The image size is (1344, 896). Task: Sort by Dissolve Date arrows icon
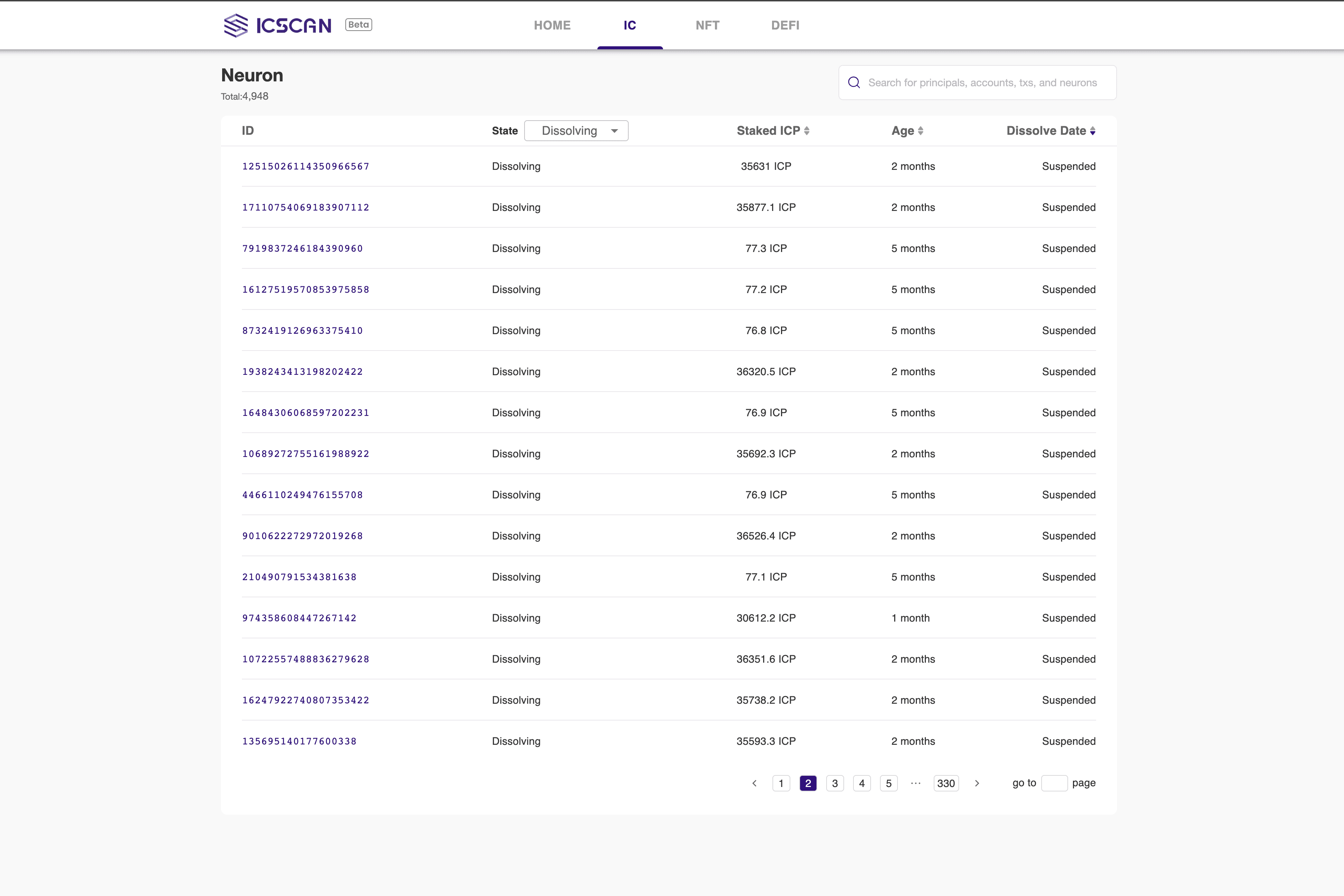coord(1092,131)
